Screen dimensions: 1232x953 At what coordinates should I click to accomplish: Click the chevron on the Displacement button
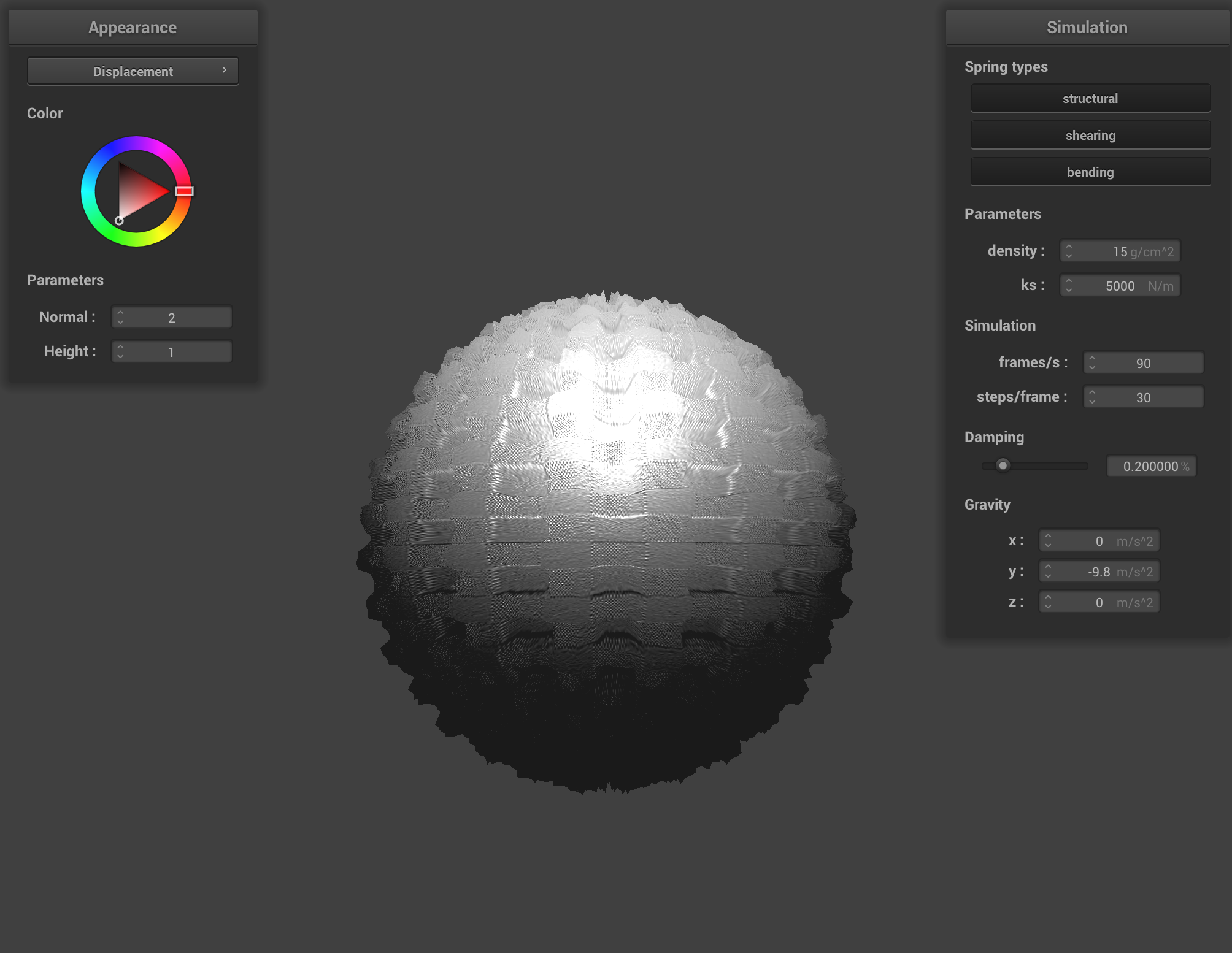point(225,70)
